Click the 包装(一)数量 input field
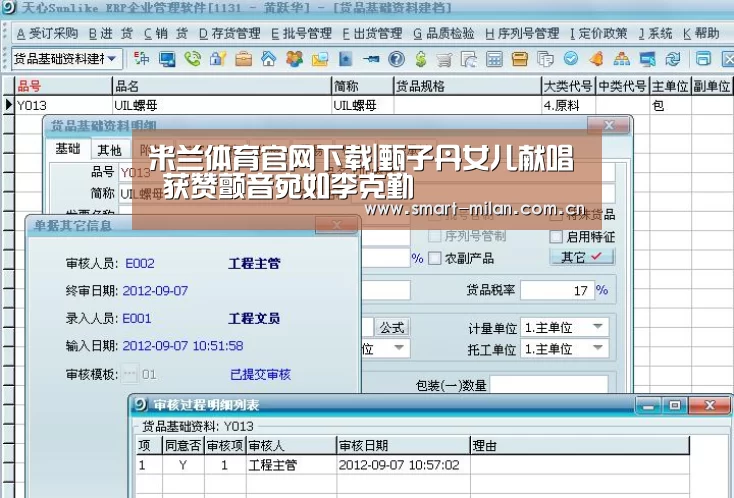The height and width of the screenshot is (498, 734). (549, 385)
